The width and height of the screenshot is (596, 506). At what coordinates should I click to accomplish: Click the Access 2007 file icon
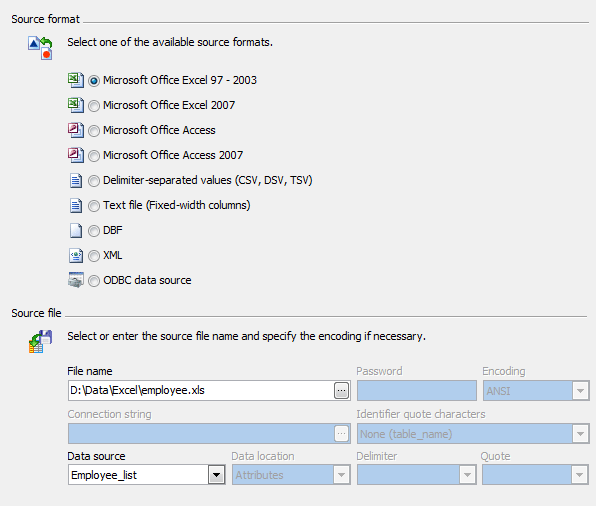[76, 155]
